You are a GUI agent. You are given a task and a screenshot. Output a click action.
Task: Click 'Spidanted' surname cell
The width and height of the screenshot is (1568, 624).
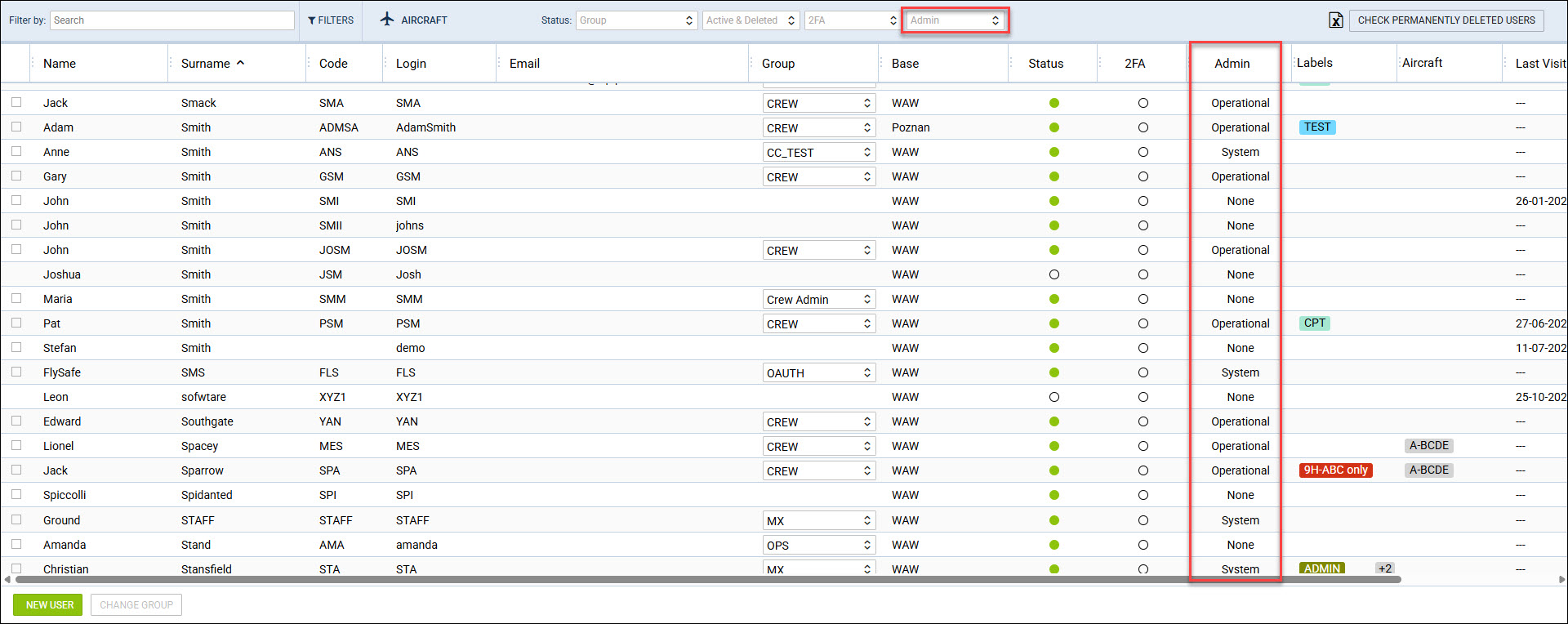(207, 495)
